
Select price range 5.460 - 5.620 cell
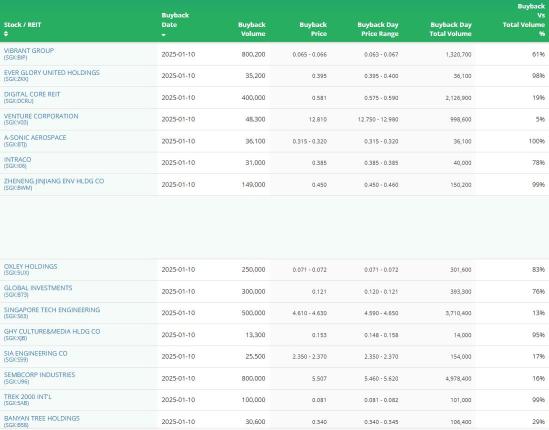point(381,379)
